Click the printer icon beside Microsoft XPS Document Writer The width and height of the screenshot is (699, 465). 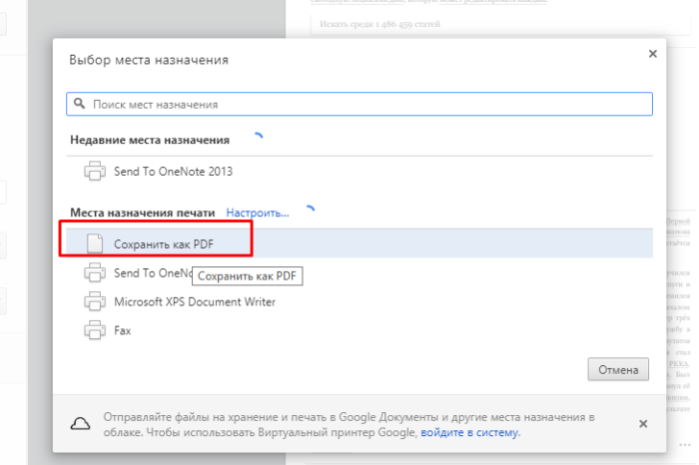pyautogui.click(x=95, y=301)
